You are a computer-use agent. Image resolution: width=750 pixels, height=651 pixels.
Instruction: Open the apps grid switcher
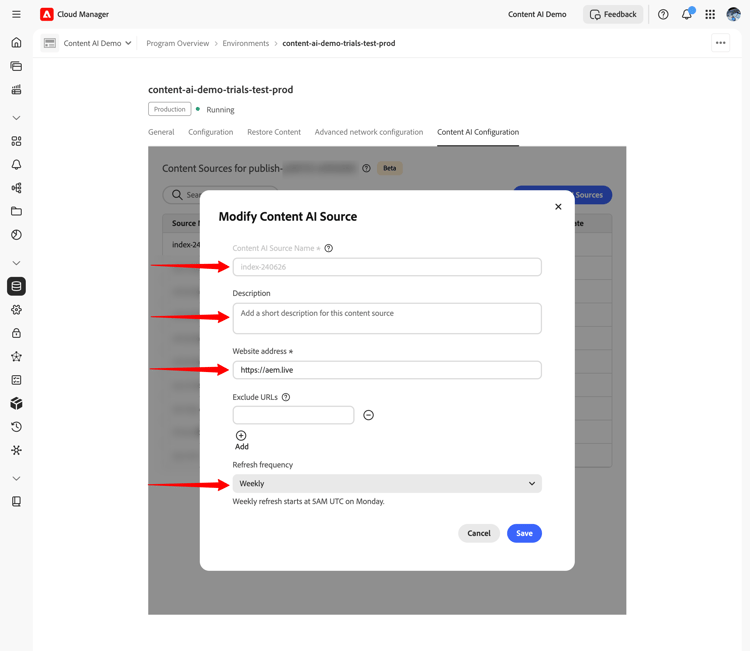[x=710, y=14]
